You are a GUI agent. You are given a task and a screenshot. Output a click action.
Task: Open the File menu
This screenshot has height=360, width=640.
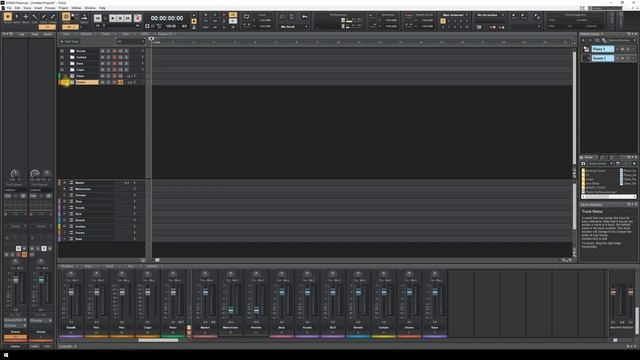click(x=9, y=8)
